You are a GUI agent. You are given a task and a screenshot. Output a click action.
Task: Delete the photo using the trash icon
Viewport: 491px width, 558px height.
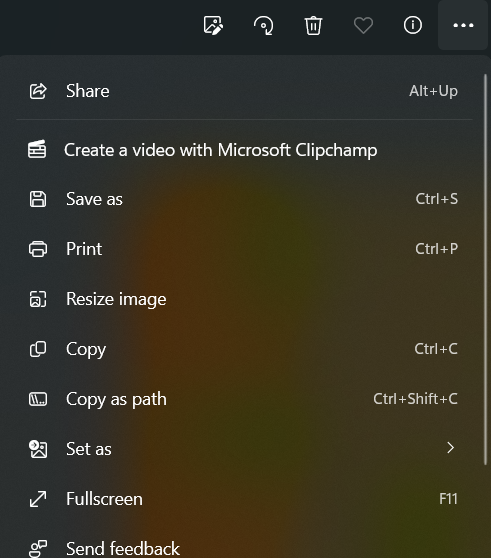[313, 26]
